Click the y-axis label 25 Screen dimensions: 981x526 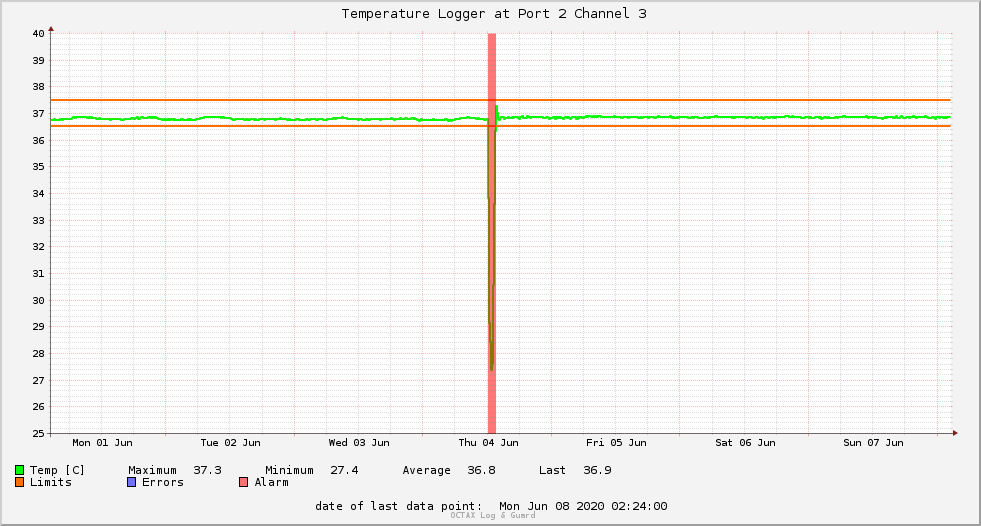point(39,433)
